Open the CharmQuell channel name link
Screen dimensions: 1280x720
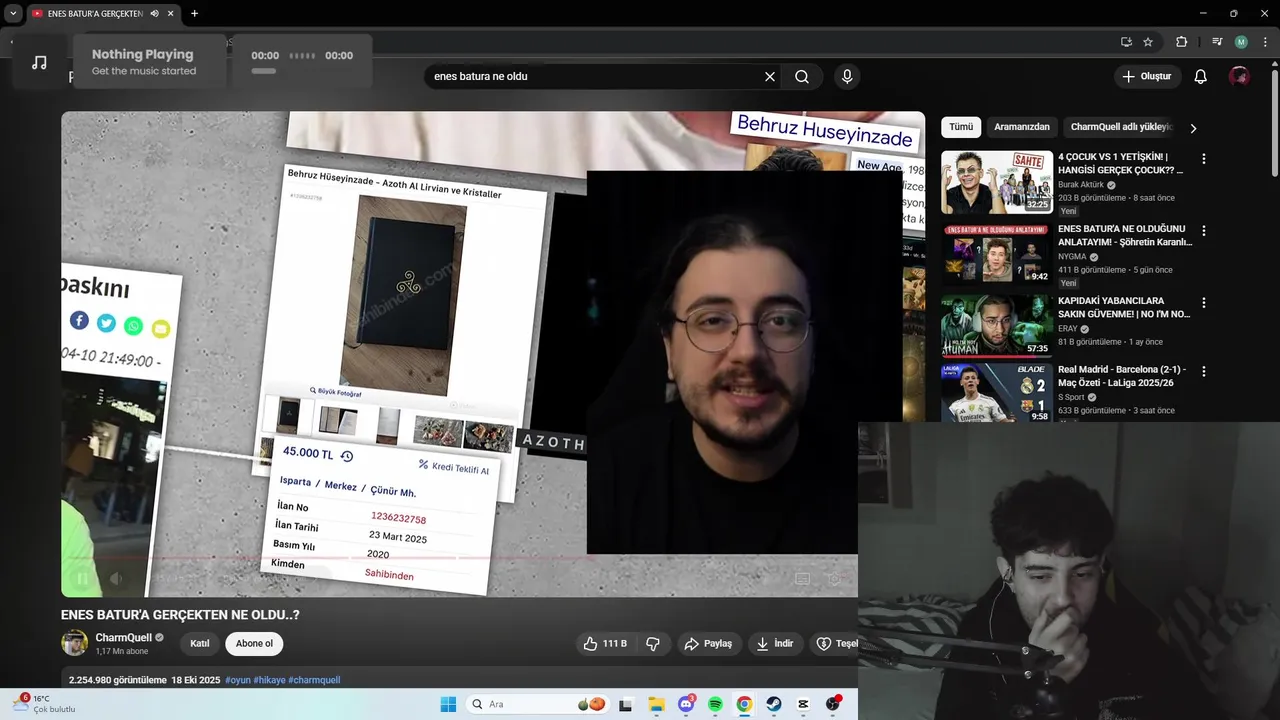[x=123, y=638]
